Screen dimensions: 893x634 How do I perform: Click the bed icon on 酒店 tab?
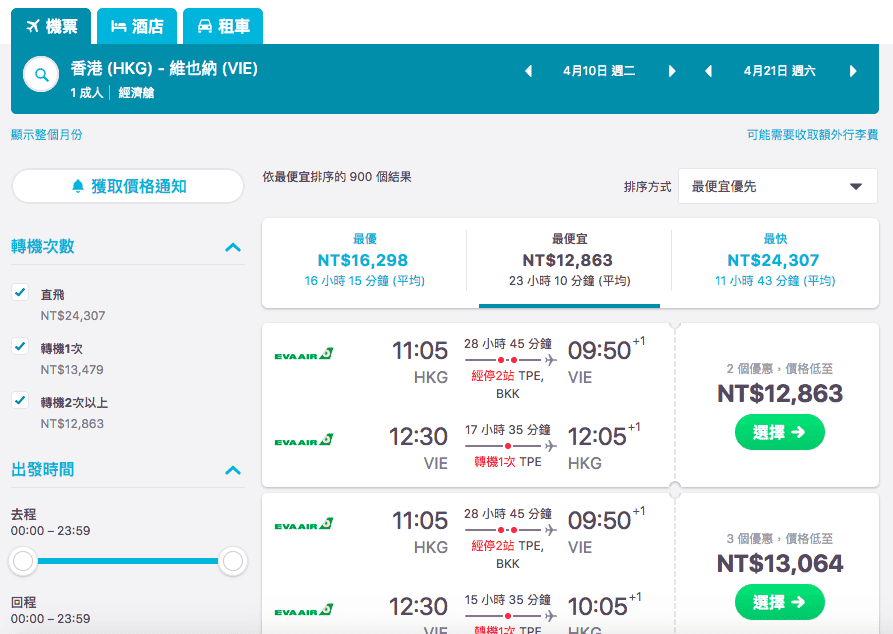[118, 26]
